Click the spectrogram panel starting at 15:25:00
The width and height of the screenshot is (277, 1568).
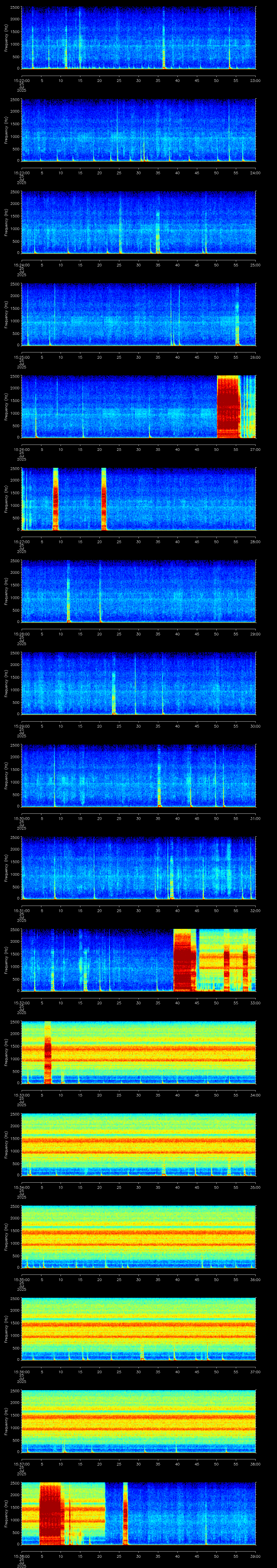pyautogui.click(x=138, y=314)
